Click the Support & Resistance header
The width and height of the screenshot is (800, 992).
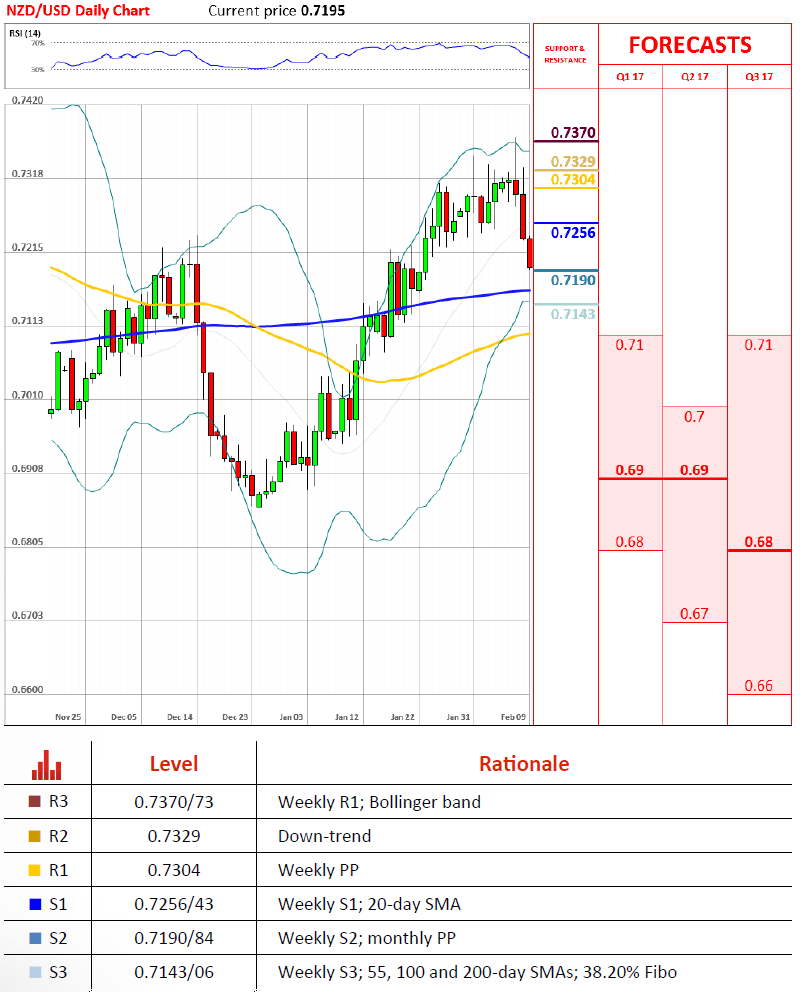(565, 54)
